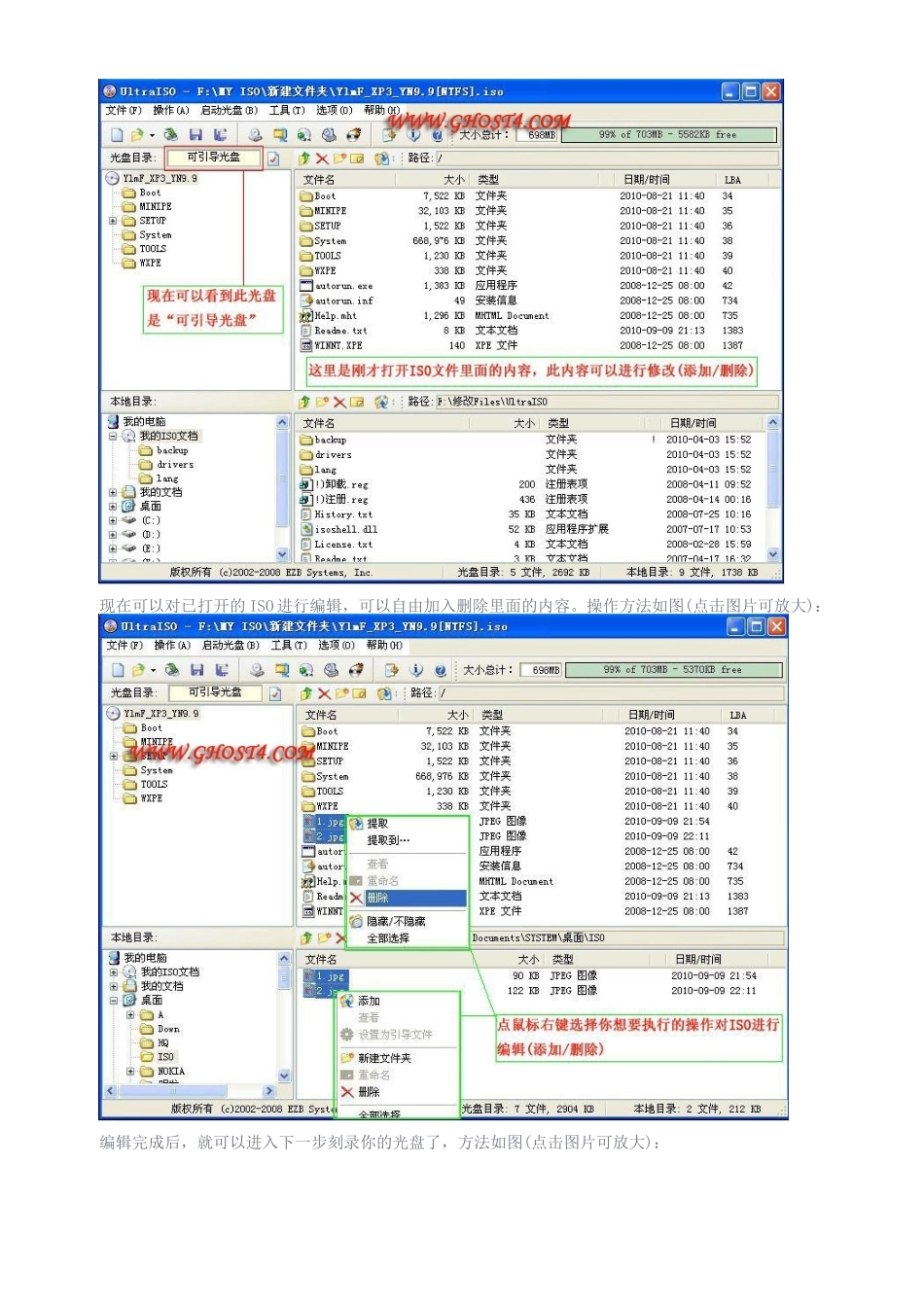Expand (E:) drive node in local tree
Viewport: 924px width, 1307px height.
click(x=113, y=548)
